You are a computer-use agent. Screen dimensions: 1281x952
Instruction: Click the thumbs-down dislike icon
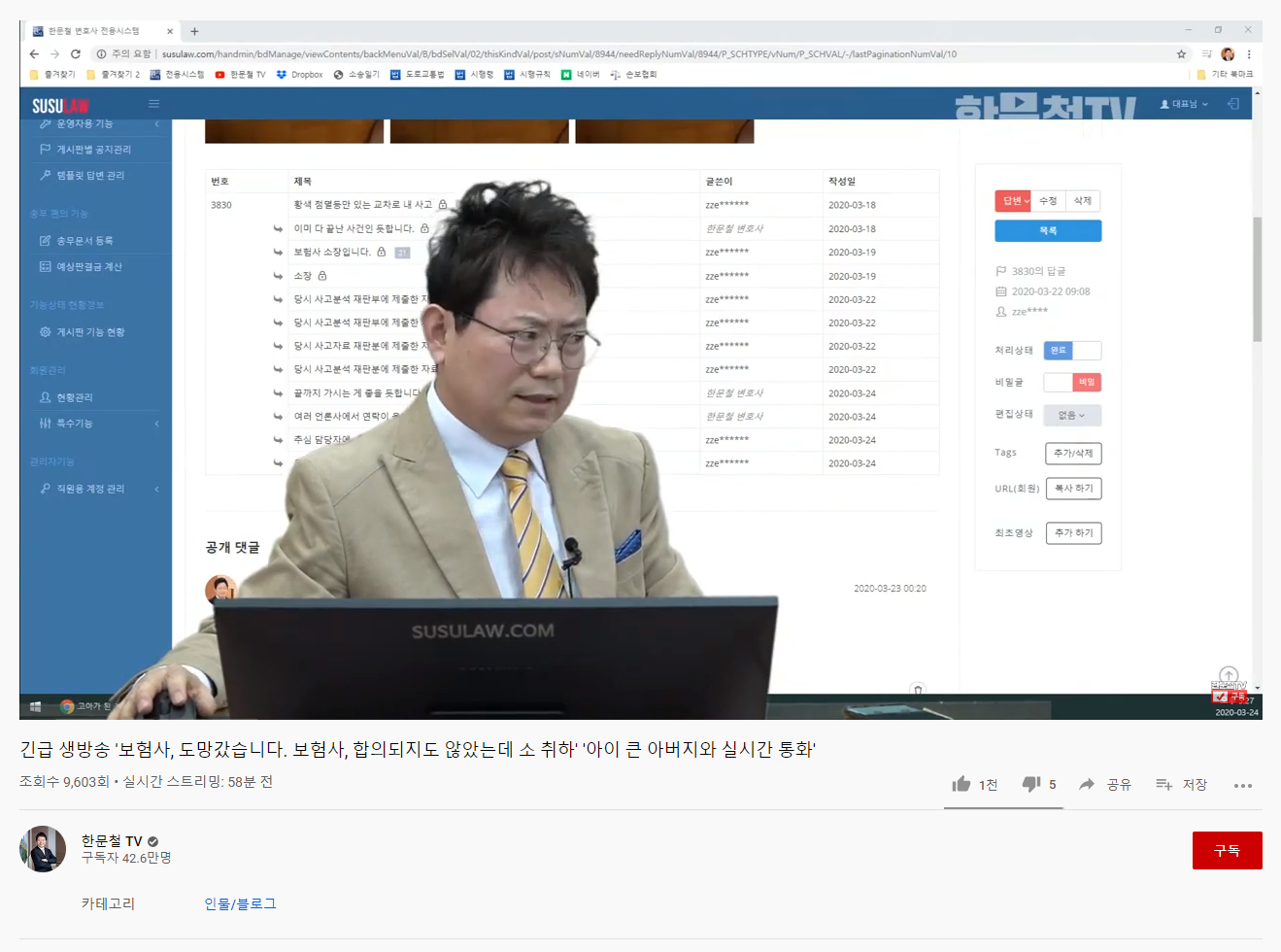(x=1031, y=784)
